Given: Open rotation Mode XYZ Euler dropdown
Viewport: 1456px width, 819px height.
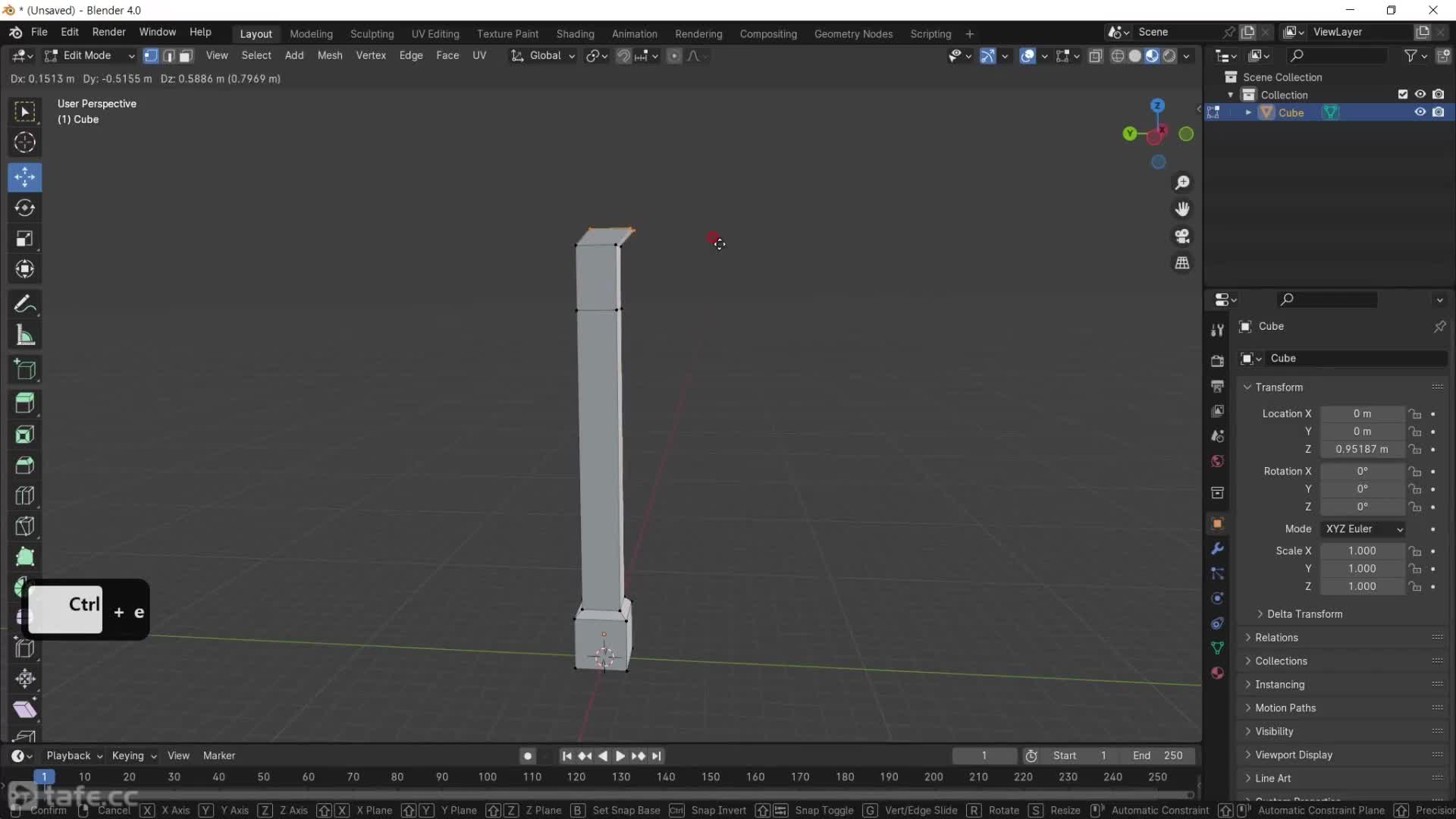Looking at the screenshot, I should click(1363, 529).
